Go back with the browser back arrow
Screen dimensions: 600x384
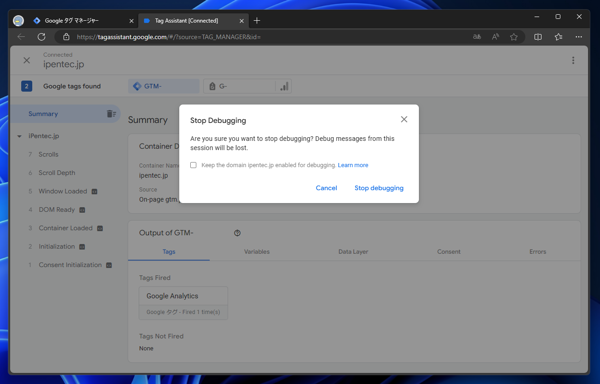pyautogui.click(x=21, y=37)
